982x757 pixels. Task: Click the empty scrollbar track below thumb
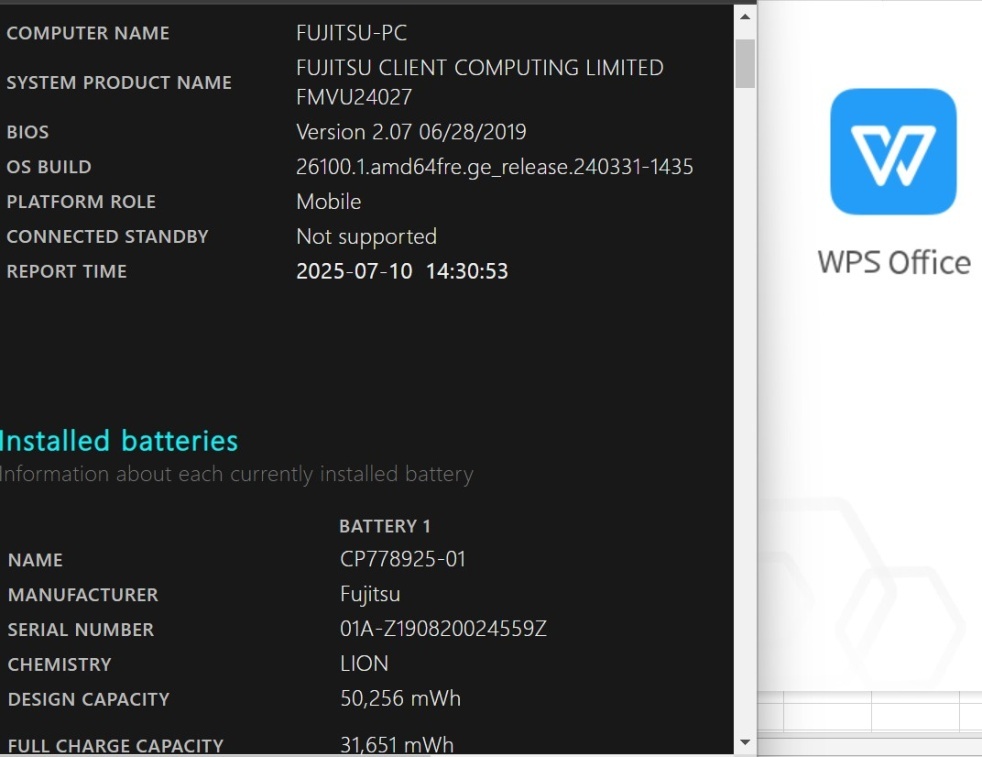745,400
